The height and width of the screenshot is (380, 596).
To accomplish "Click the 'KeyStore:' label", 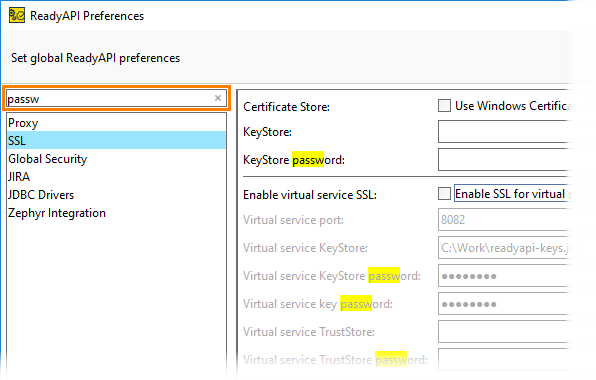I will tap(268, 132).
